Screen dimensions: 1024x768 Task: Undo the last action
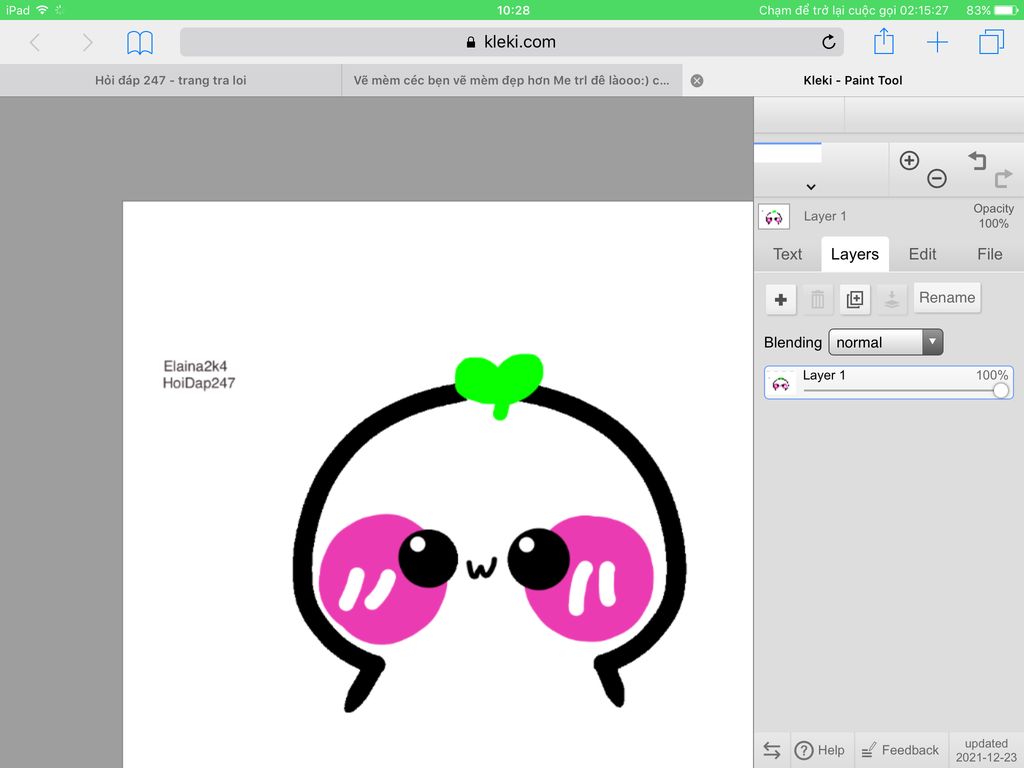pyautogui.click(x=977, y=160)
